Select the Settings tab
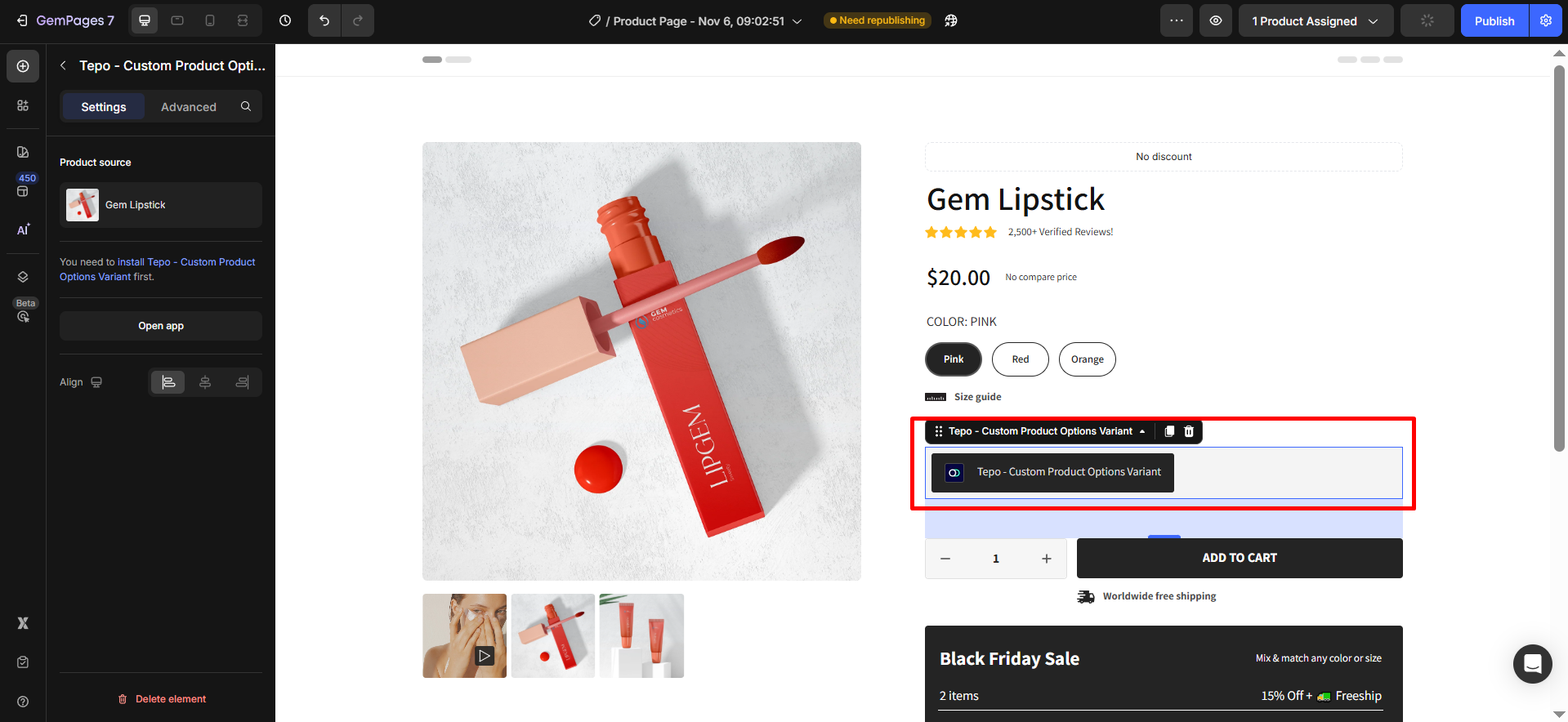Viewport: 1568px width, 722px height. pos(104,107)
